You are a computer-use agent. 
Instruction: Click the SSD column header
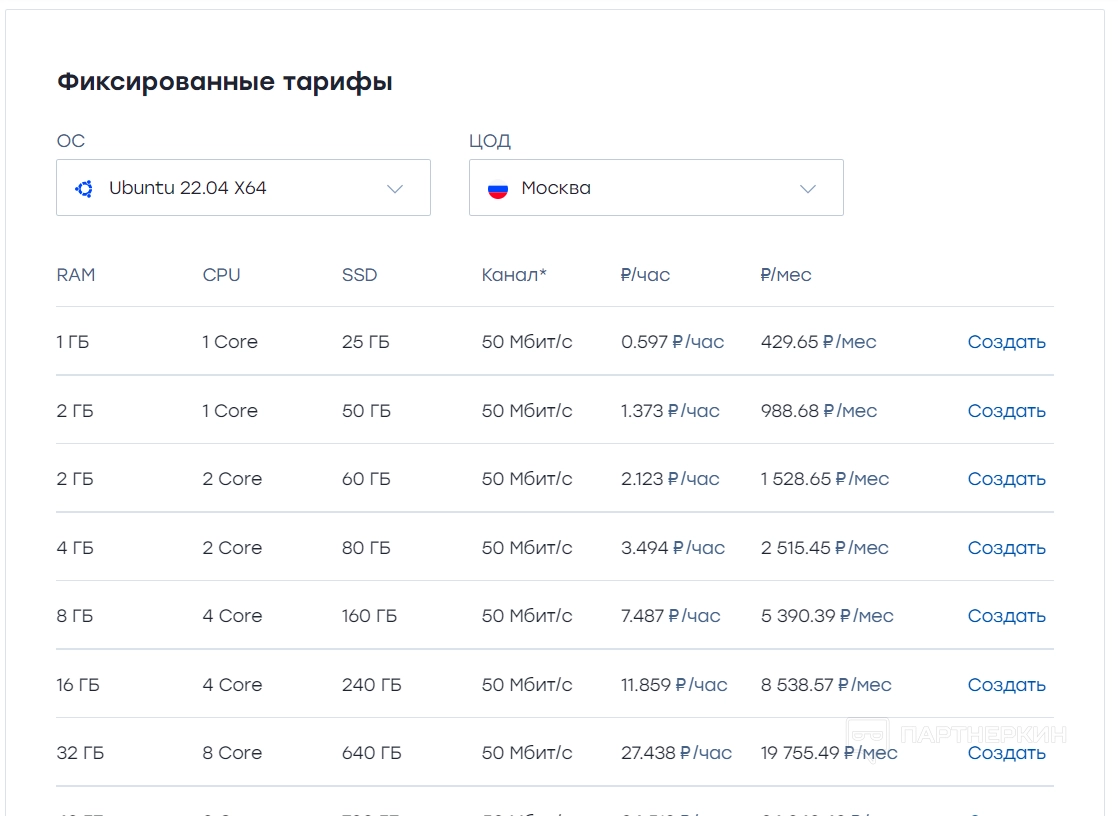[359, 275]
